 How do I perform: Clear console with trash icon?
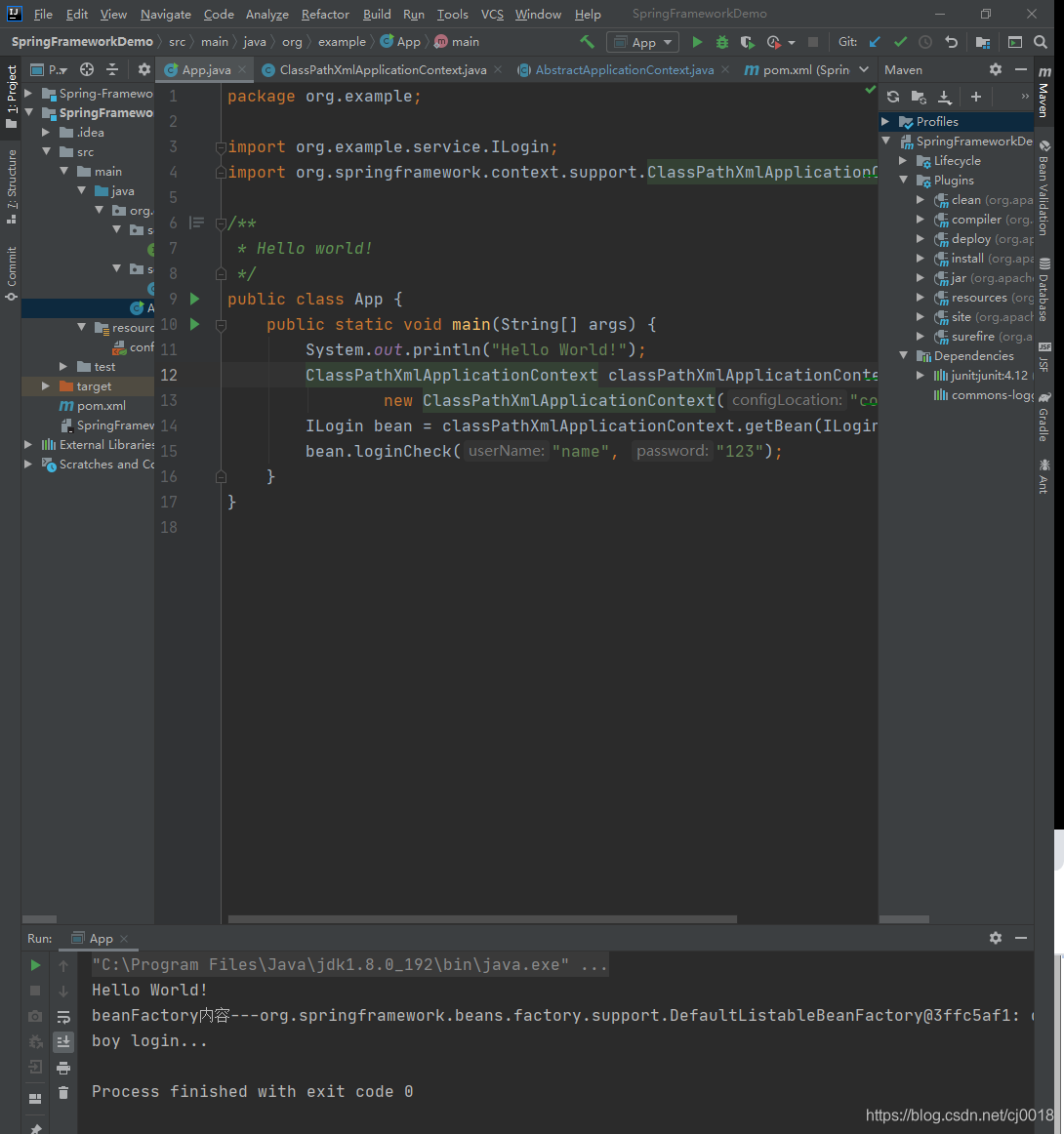(63, 1093)
